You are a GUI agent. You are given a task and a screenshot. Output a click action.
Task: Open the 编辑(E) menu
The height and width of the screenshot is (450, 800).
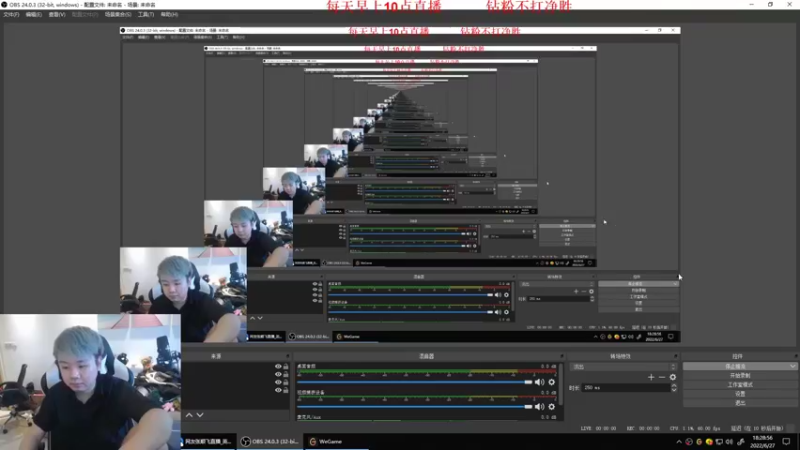point(34,14)
